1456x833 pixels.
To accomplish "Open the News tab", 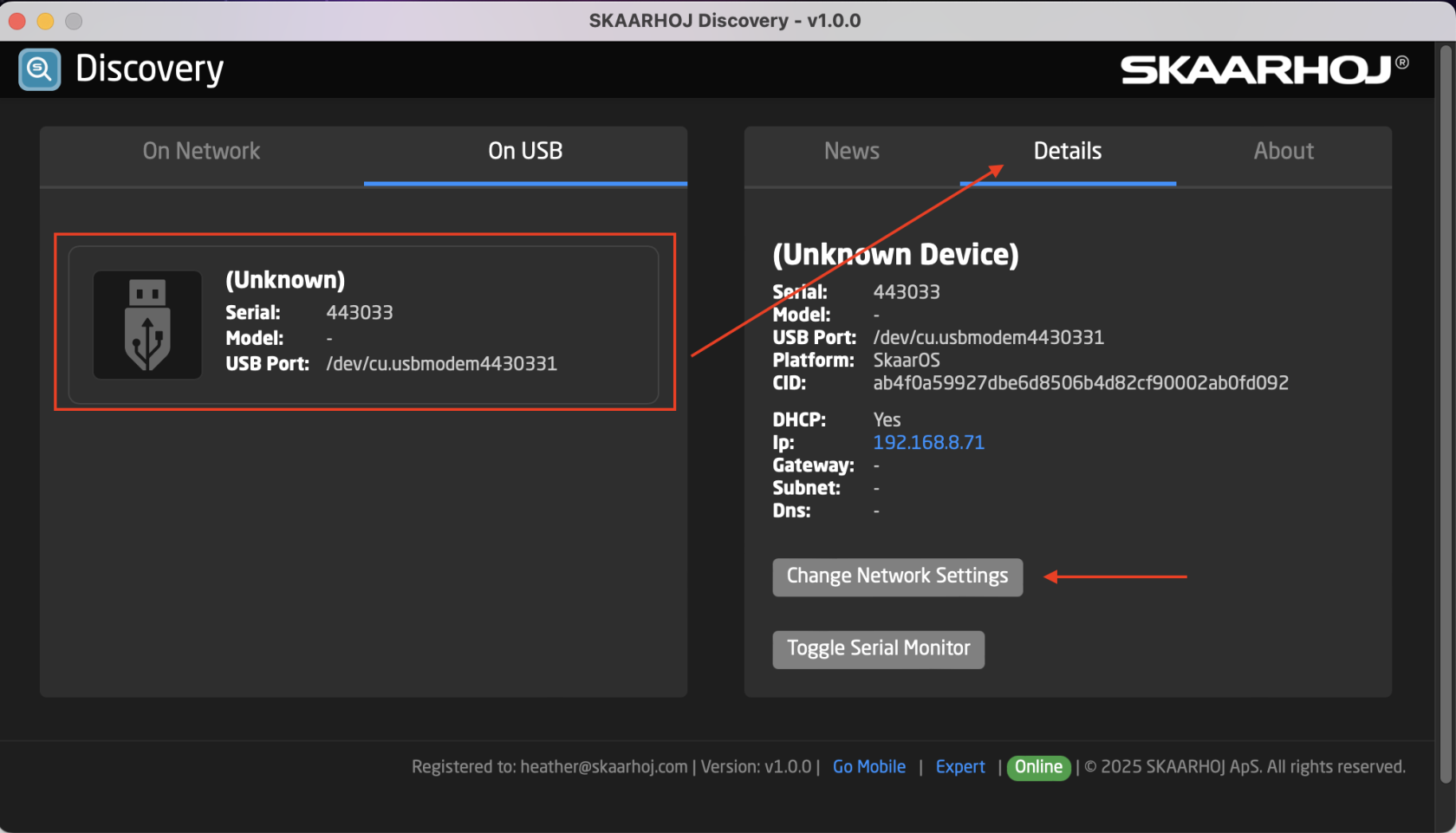I will [851, 152].
